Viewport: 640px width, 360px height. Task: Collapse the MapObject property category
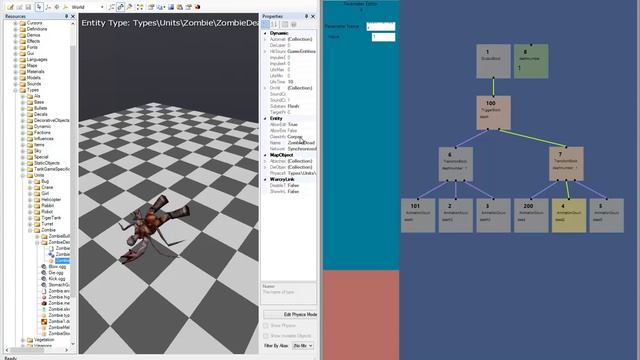(x=265, y=155)
